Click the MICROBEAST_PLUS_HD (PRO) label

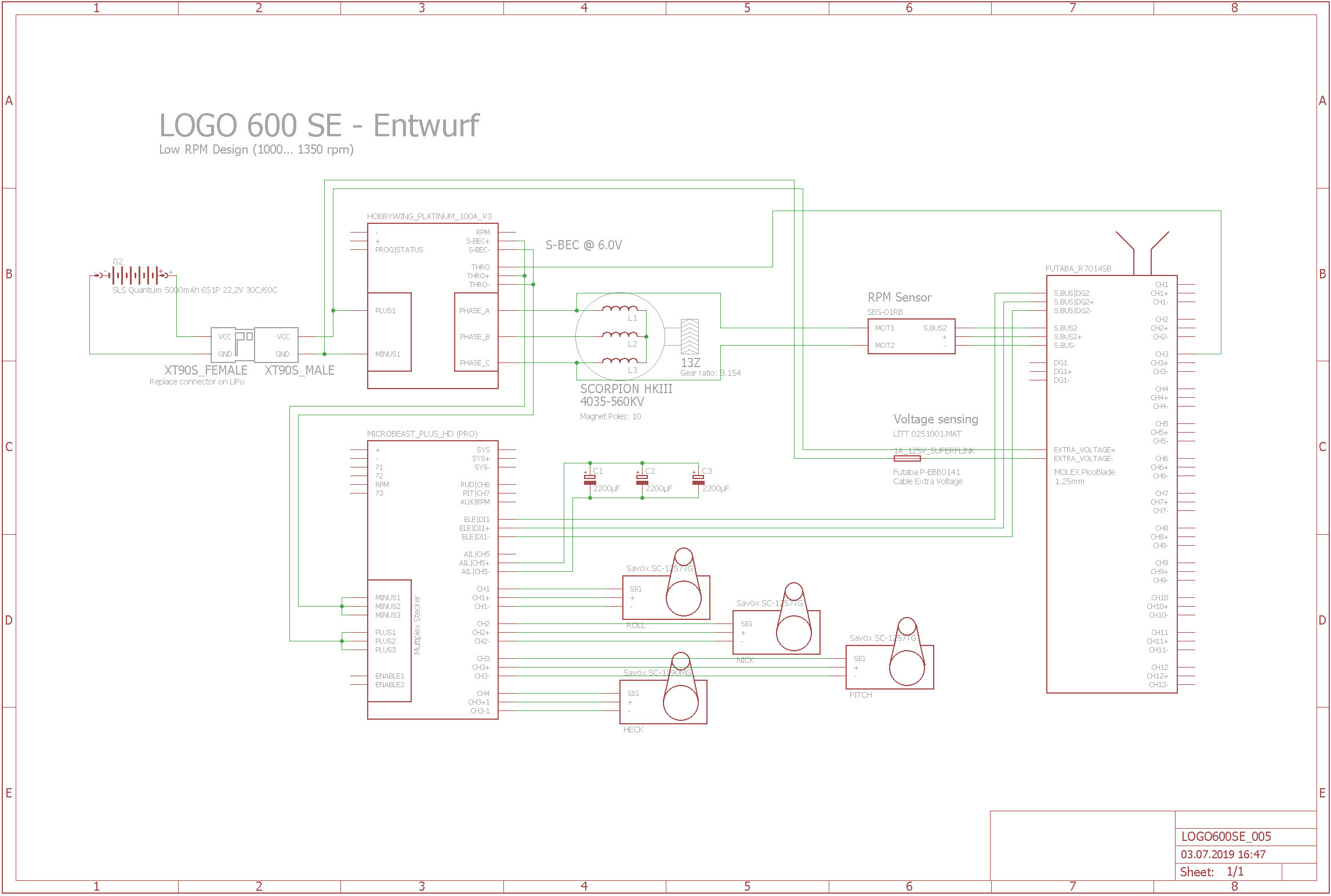pyautogui.click(x=422, y=434)
